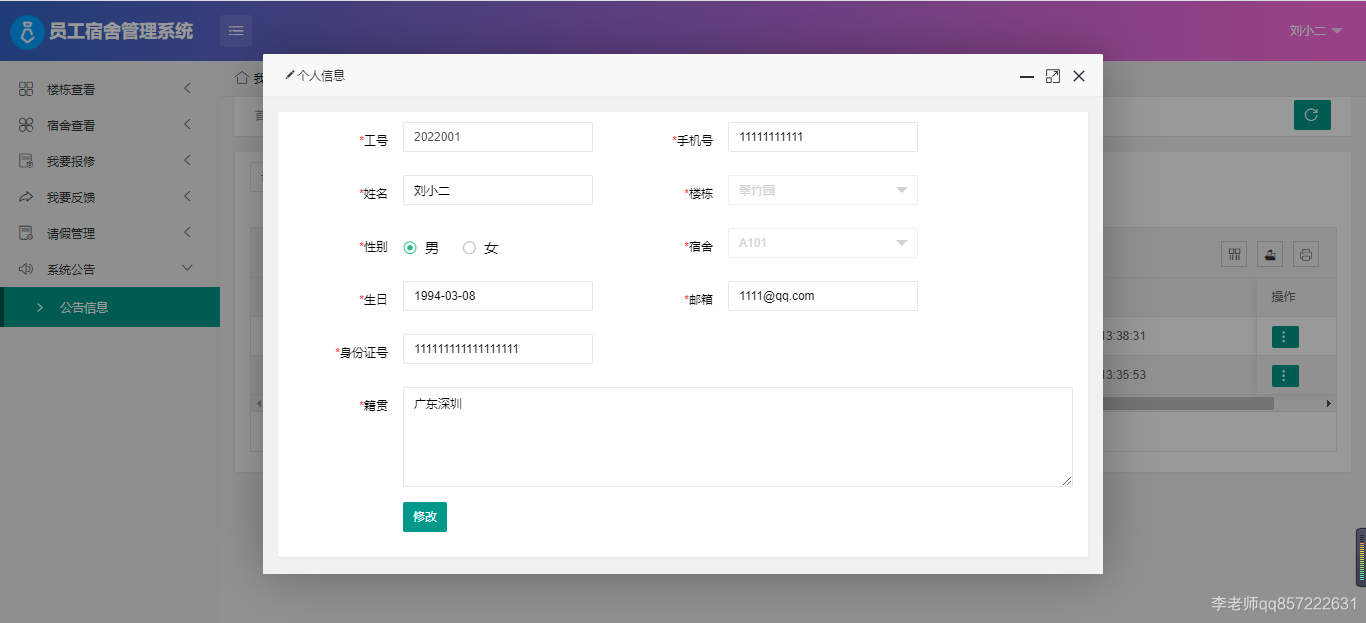Image resolution: width=1366 pixels, height=623 pixels.
Task: Click the column display grid icon above the table
Action: (x=1233, y=254)
